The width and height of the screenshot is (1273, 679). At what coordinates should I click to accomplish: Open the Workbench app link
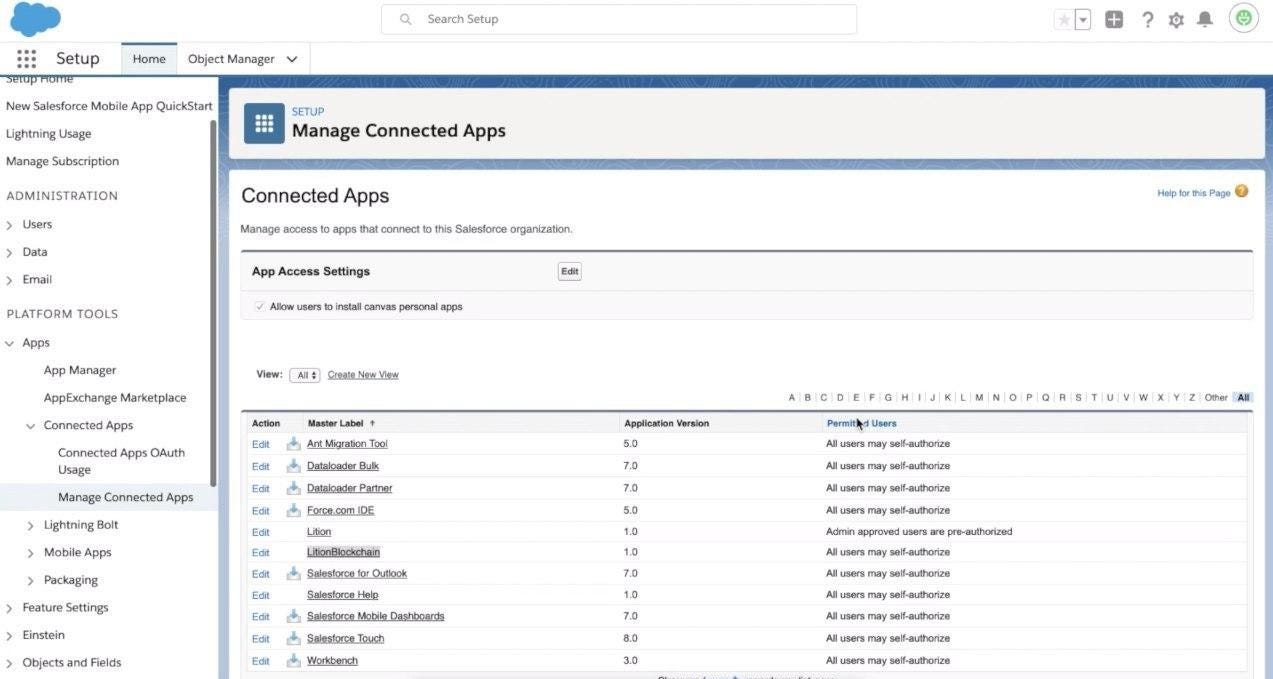[332, 660]
